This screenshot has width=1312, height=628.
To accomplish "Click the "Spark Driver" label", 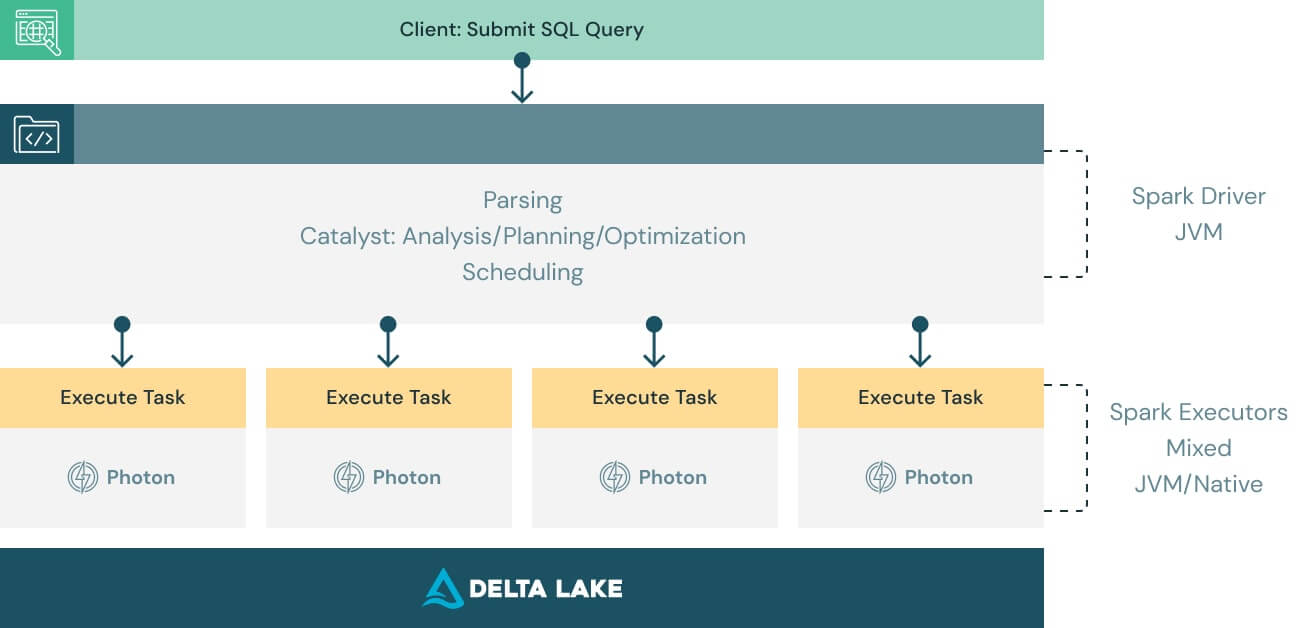I will pos(1198,196).
